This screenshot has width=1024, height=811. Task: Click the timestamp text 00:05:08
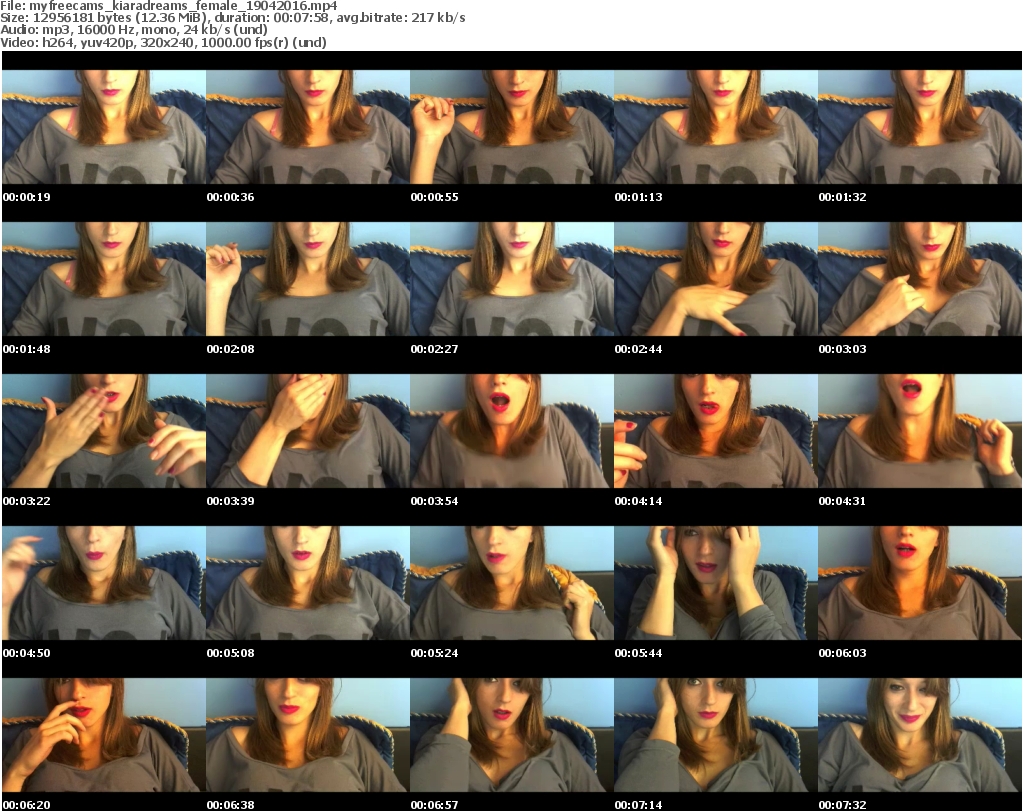click(x=231, y=653)
